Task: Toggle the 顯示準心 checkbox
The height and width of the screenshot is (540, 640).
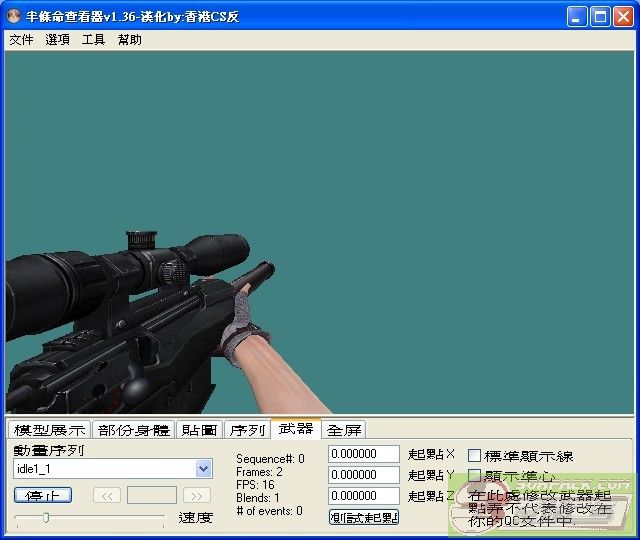Action: tap(475, 476)
